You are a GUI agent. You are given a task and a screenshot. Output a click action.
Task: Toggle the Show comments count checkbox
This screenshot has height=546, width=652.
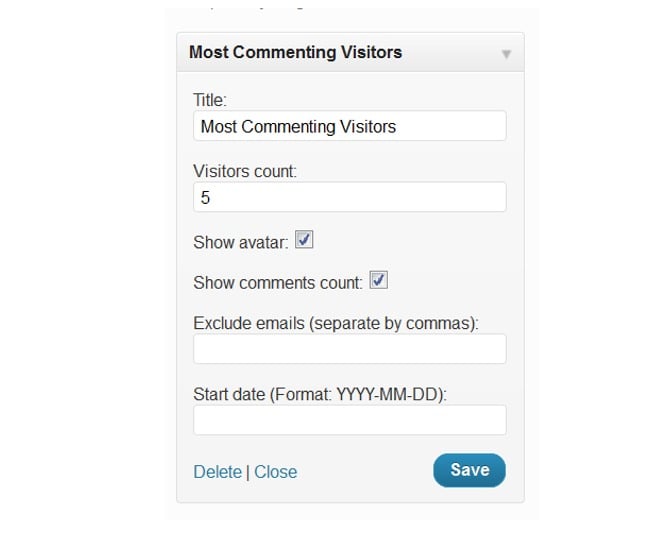(378, 281)
